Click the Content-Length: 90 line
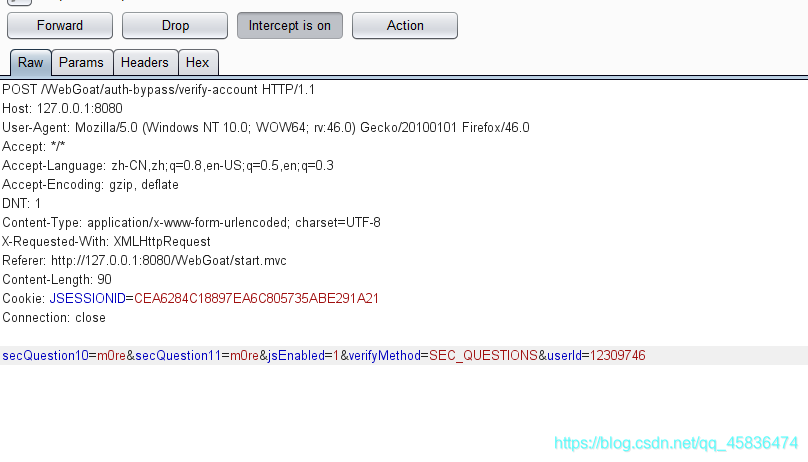 click(x=57, y=280)
